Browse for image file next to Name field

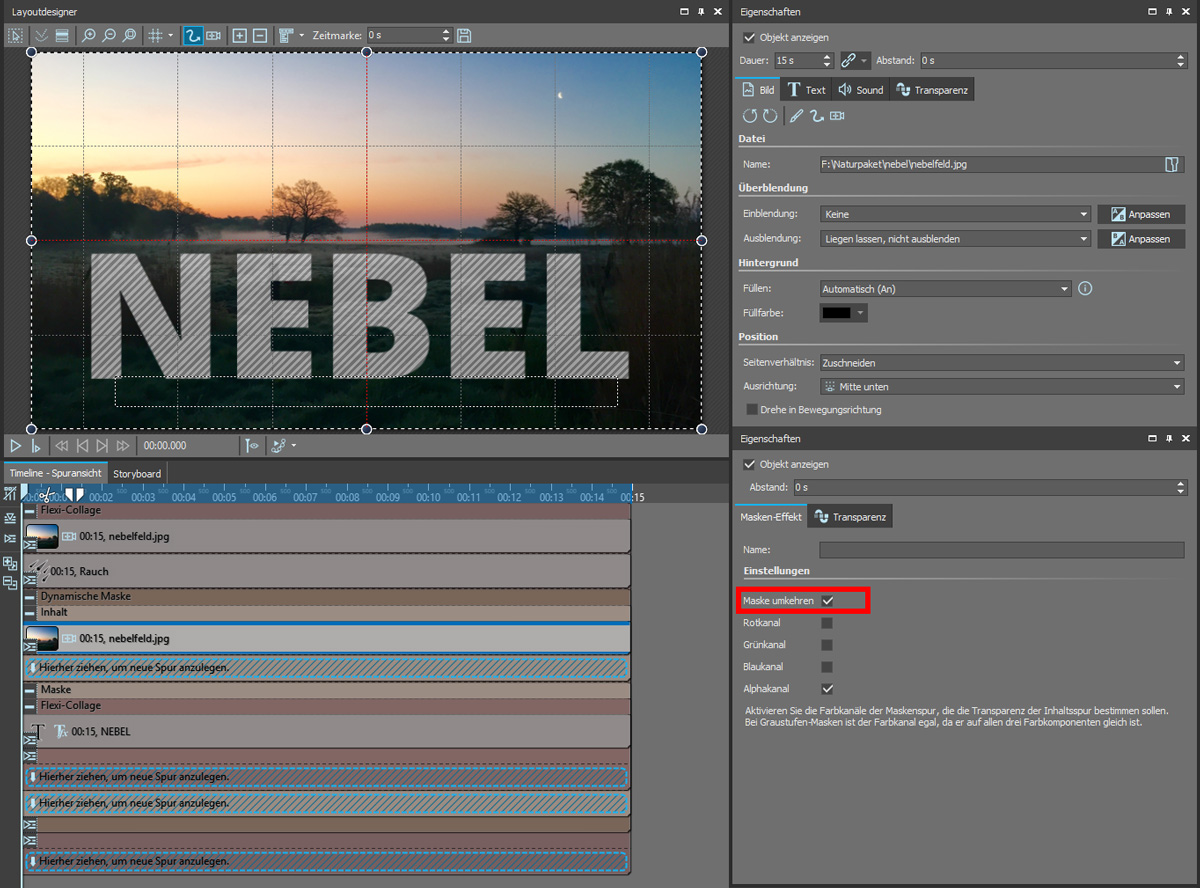pos(1173,164)
